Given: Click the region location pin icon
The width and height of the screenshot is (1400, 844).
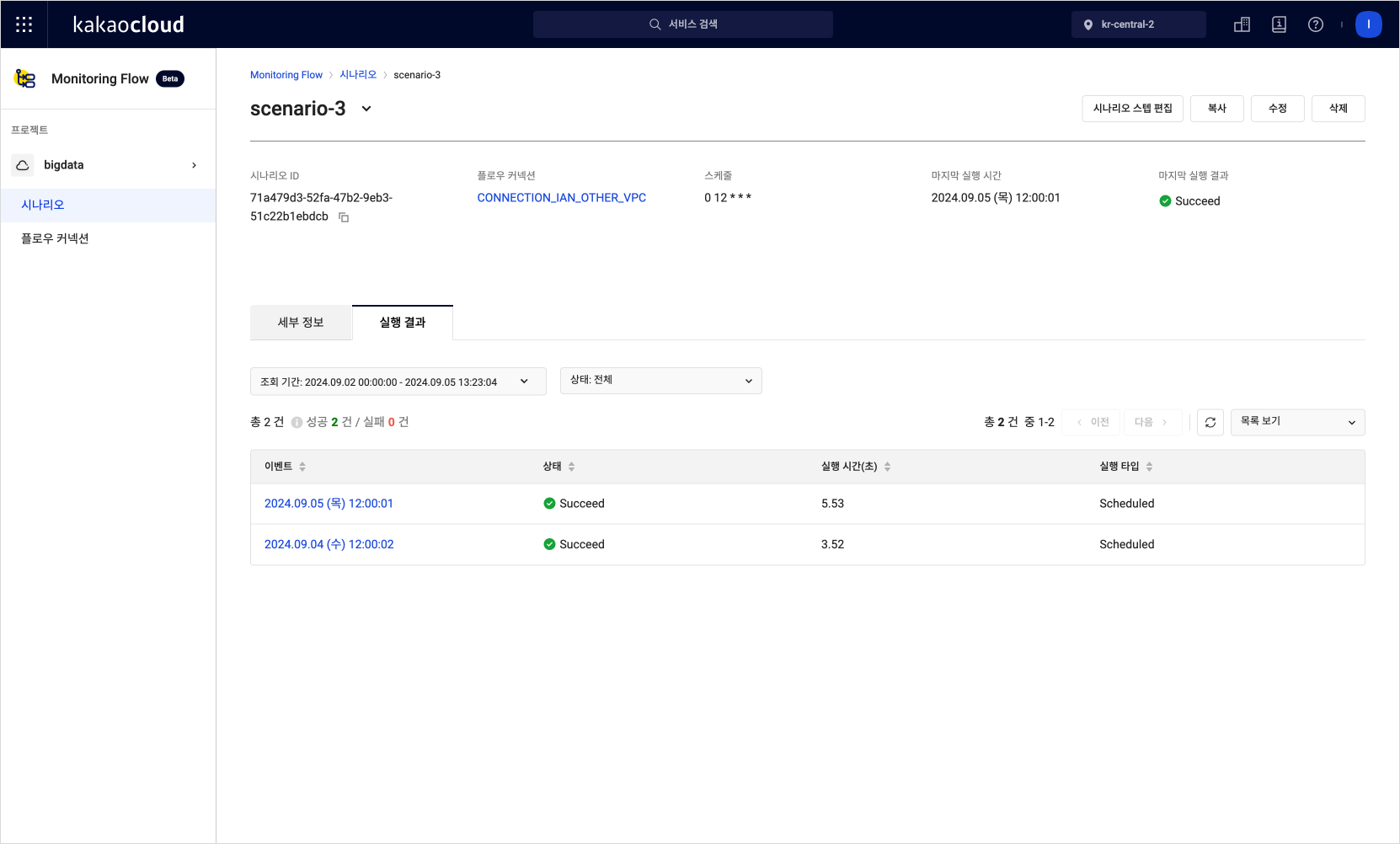Looking at the screenshot, I should 1088,24.
